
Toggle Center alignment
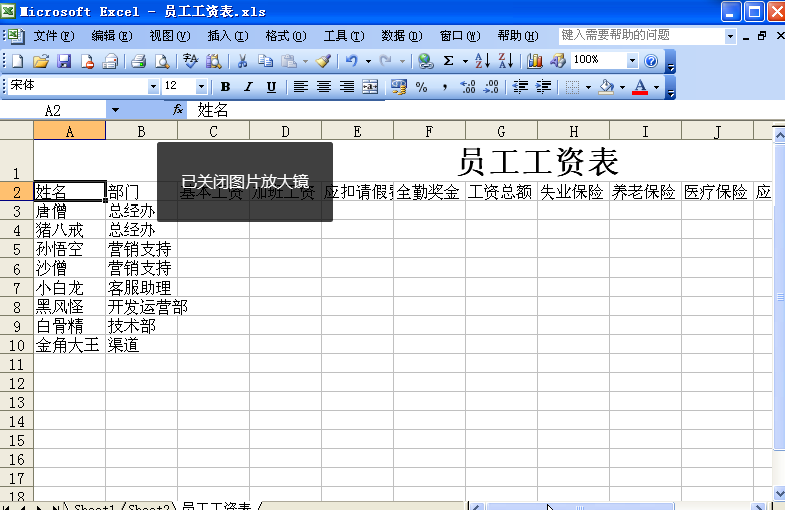point(324,87)
